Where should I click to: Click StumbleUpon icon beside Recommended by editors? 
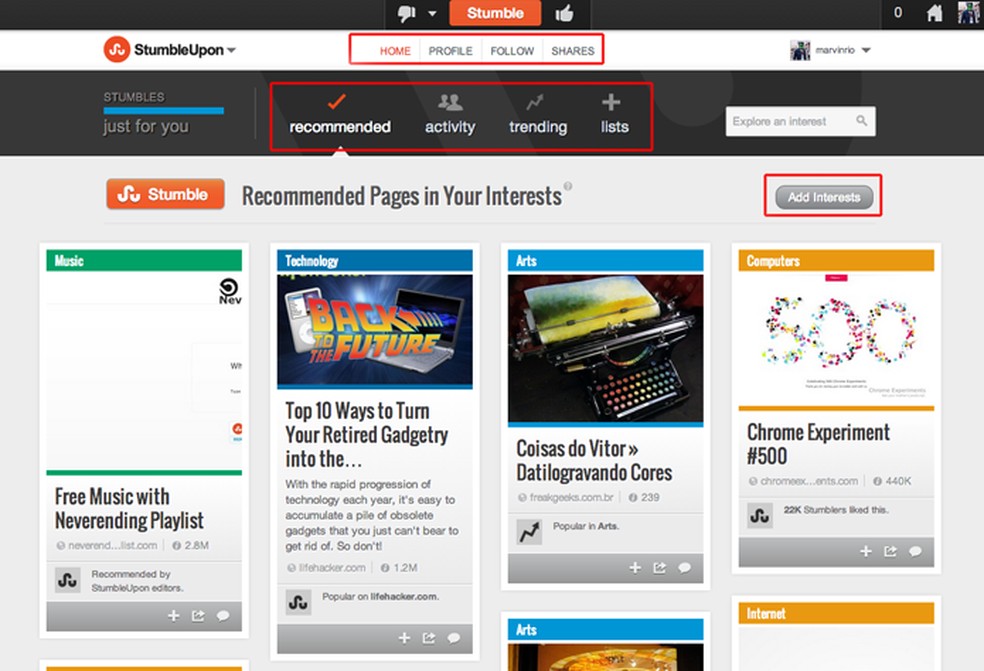(67, 581)
